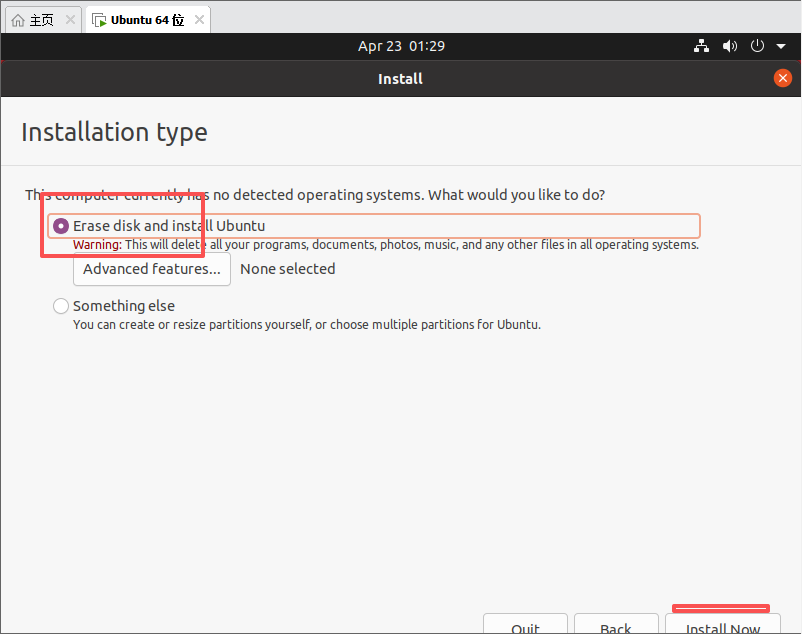
Task: Quit the Ubuntu installer
Action: (525, 625)
